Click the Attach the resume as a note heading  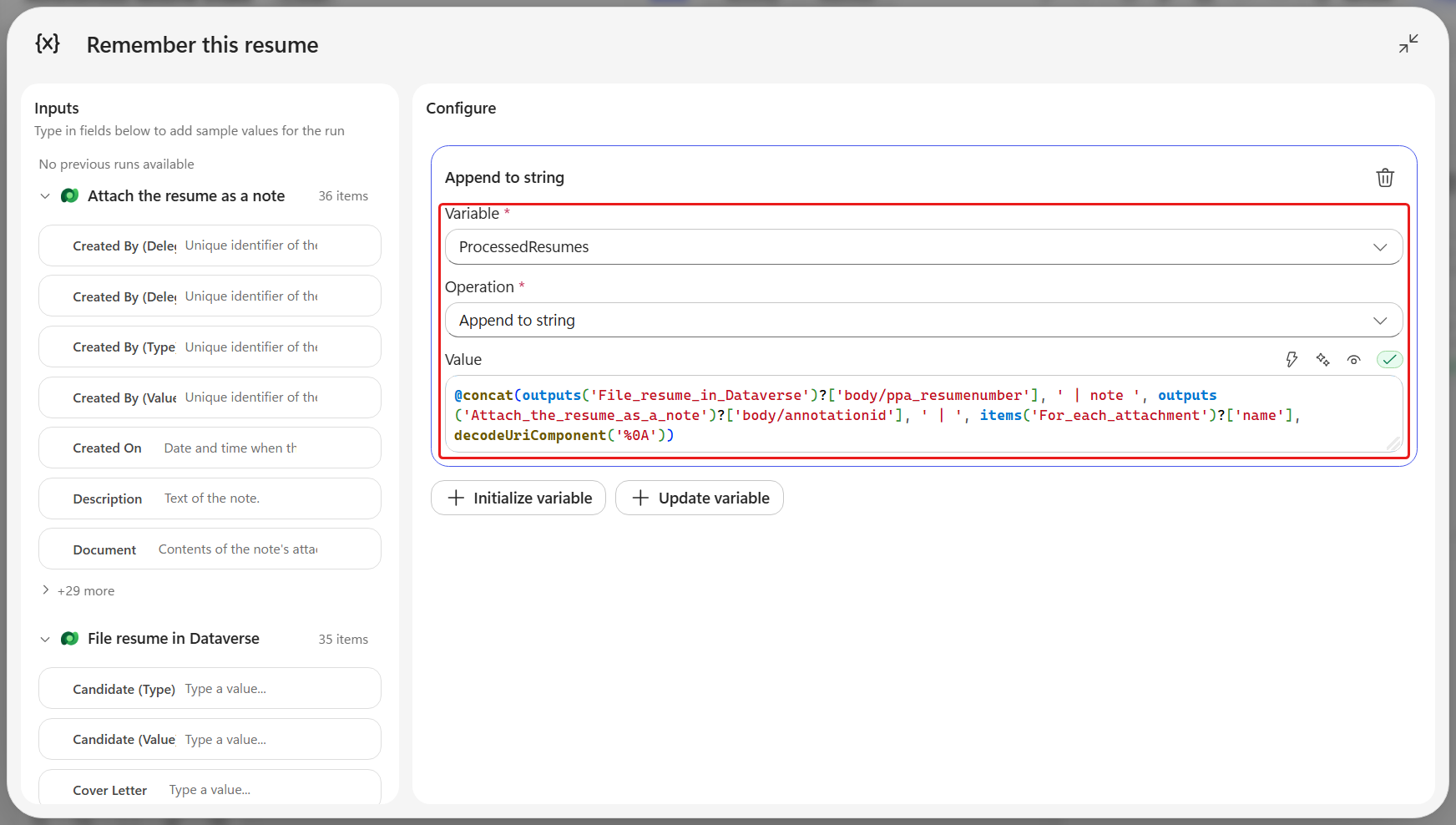[x=186, y=196]
